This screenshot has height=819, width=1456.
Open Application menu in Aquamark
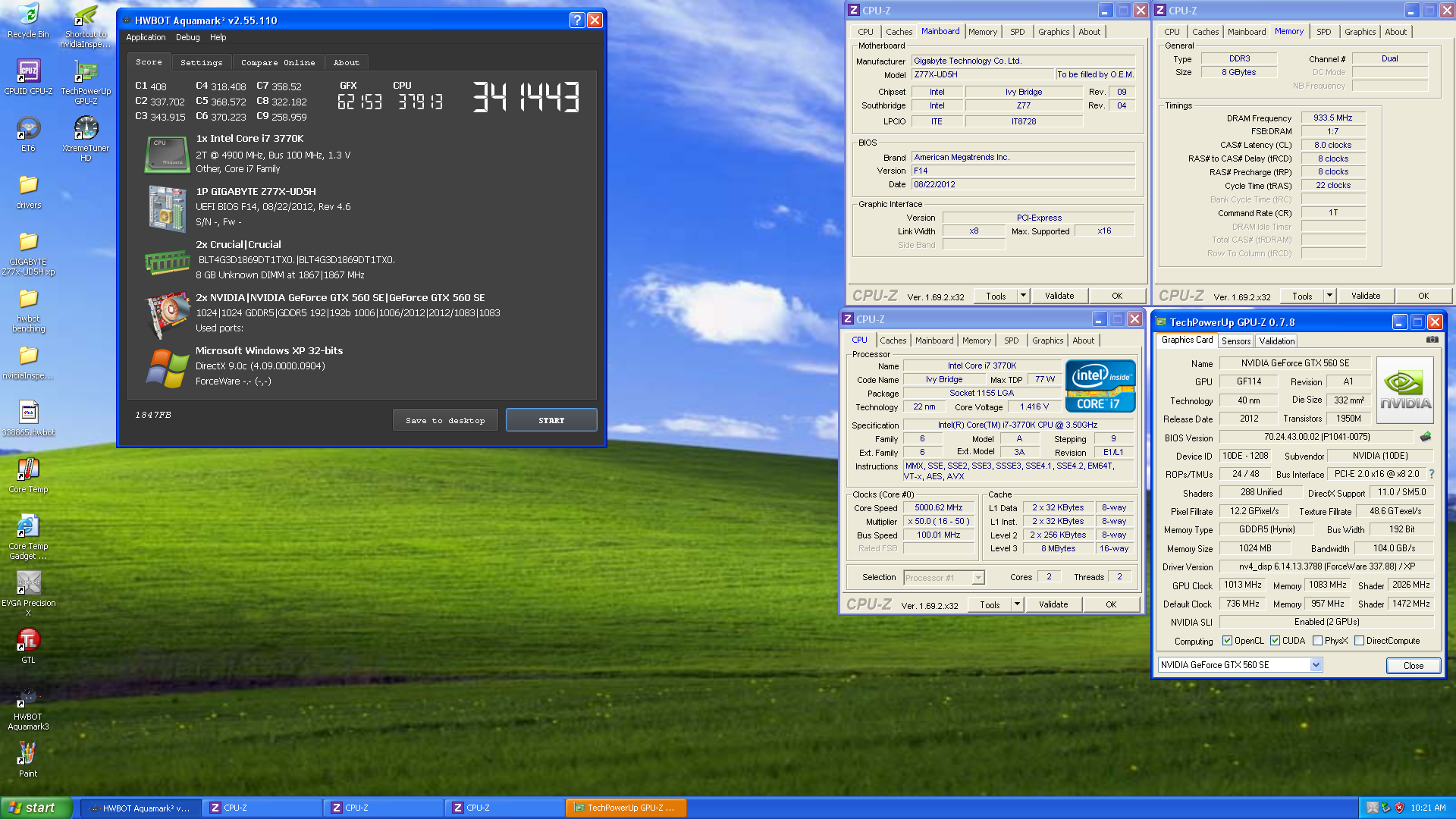click(146, 37)
